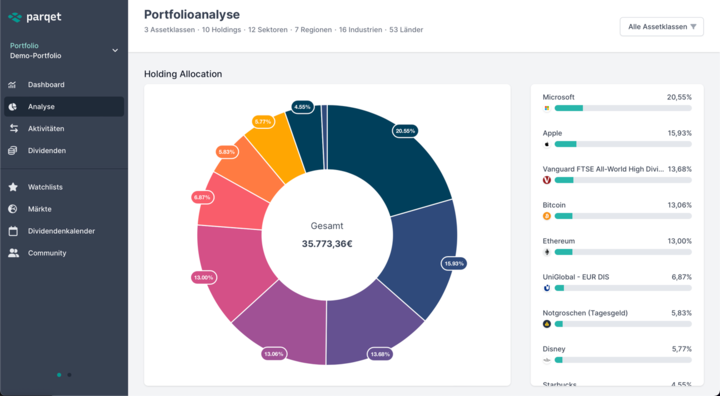This screenshot has height=396, width=720.
Task: Click the Bitcoin allocation progress bar
Action: (623, 216)
